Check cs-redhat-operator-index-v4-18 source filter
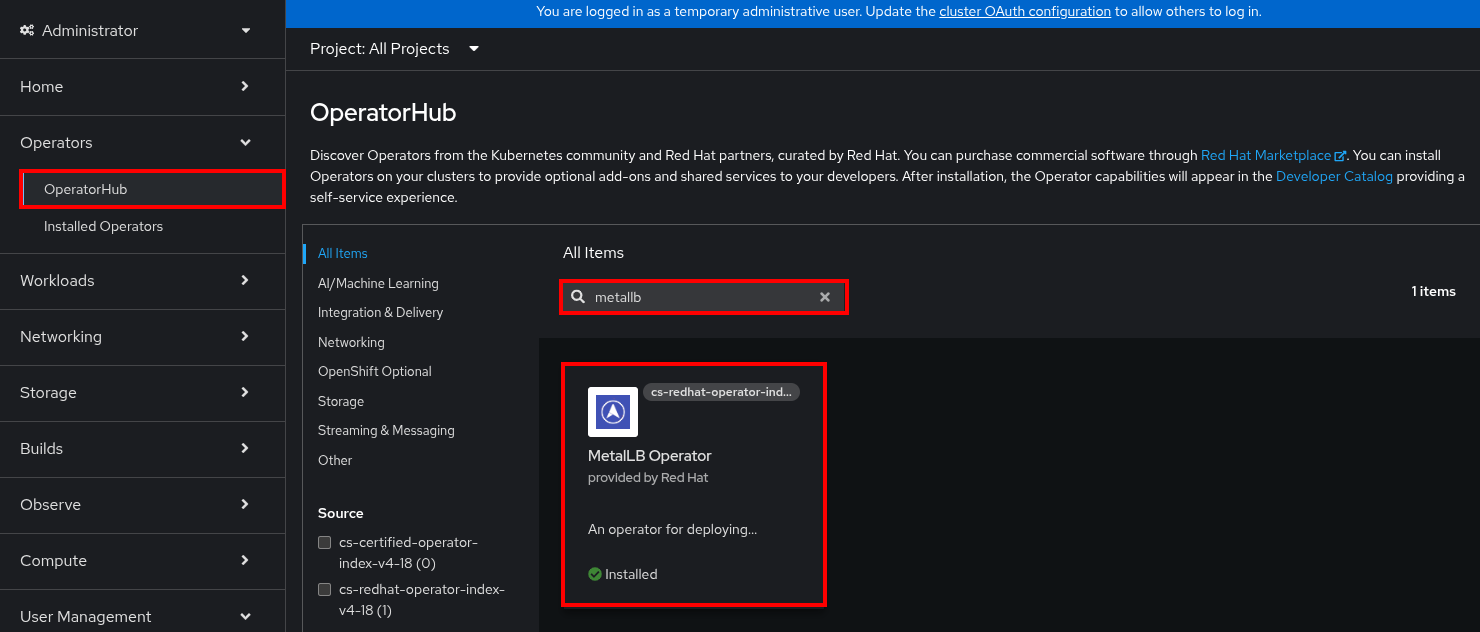This screenshot has width=1480, height=632. (324, 589)
